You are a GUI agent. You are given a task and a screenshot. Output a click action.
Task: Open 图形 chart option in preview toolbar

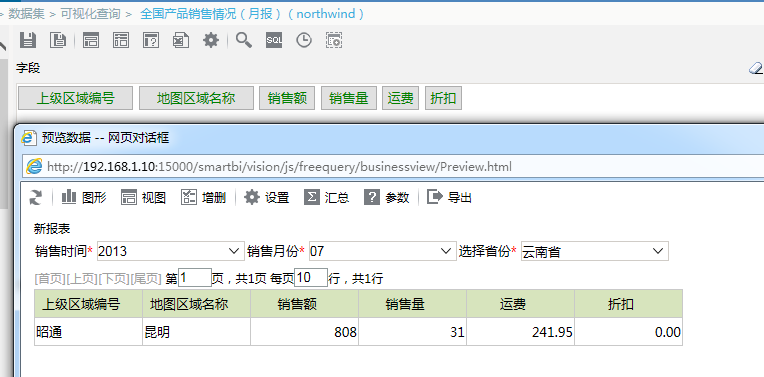click(x=84, y=197)
